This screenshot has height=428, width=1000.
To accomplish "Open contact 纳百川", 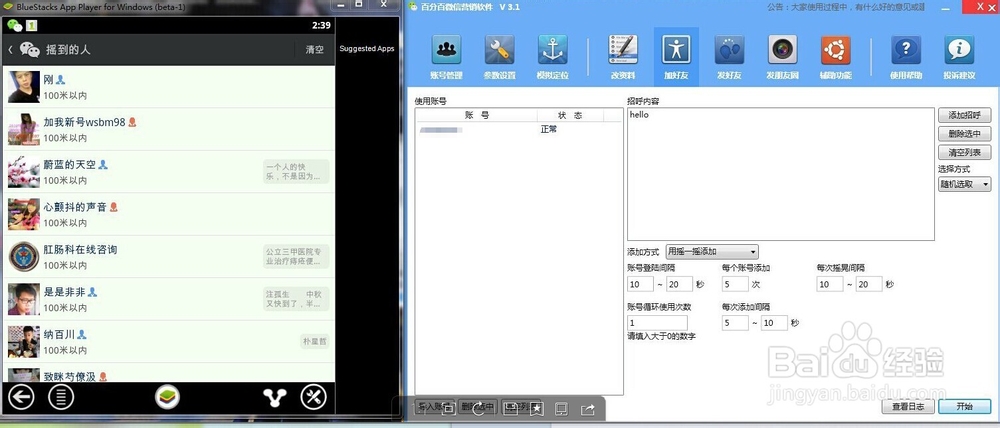I will [169, 342].
